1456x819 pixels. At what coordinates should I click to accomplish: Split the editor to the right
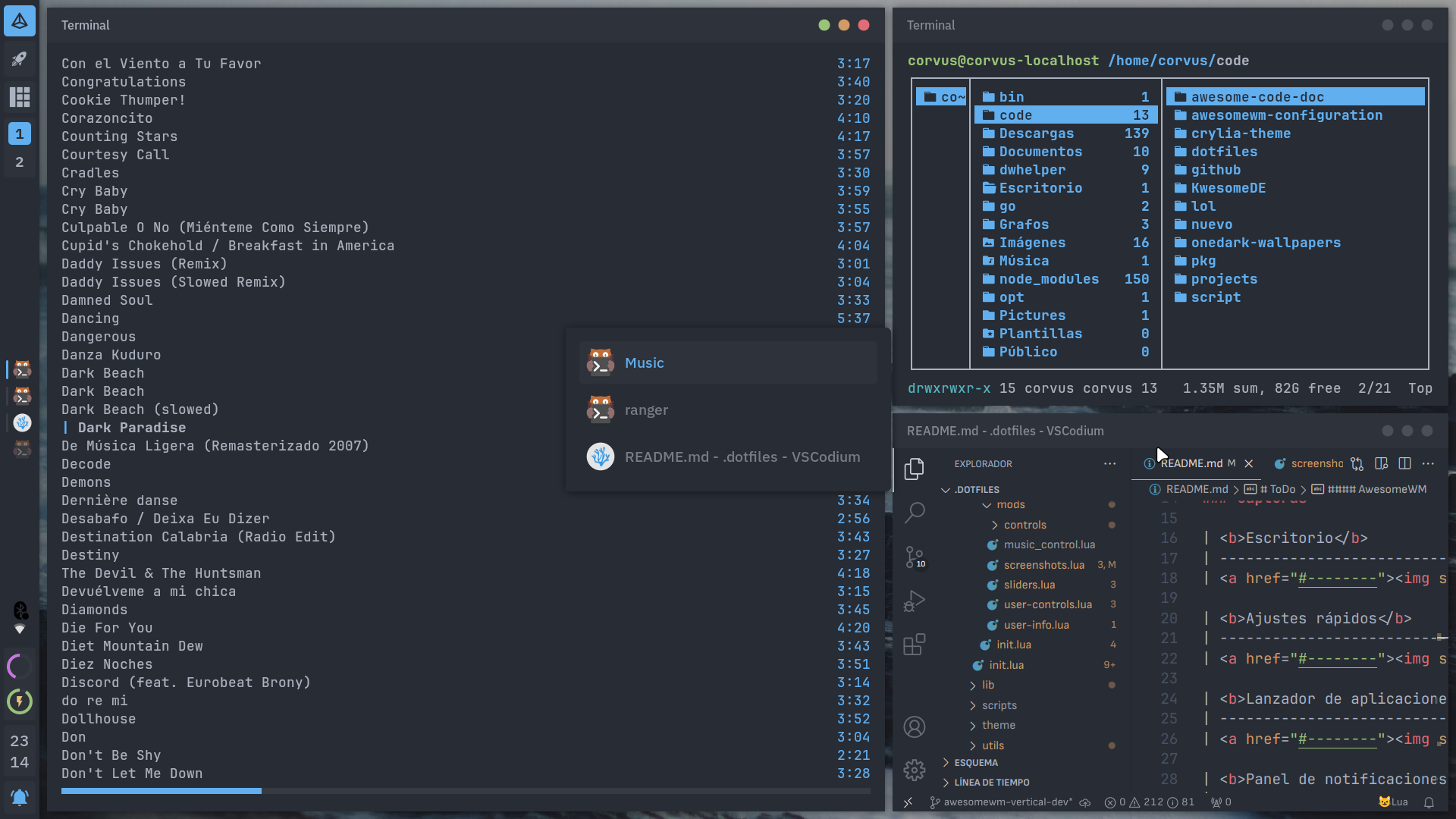pyautogui.click(x=1404, y=463)
